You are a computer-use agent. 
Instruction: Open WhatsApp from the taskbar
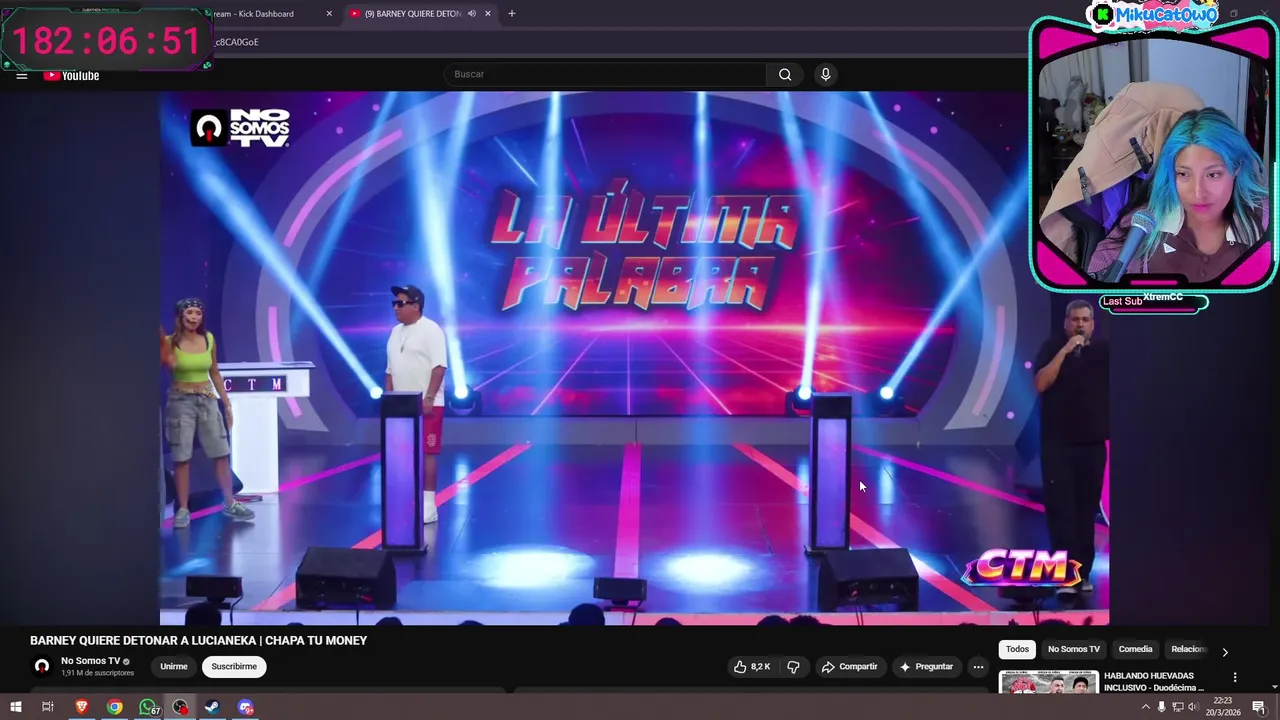tap(148, 707)
